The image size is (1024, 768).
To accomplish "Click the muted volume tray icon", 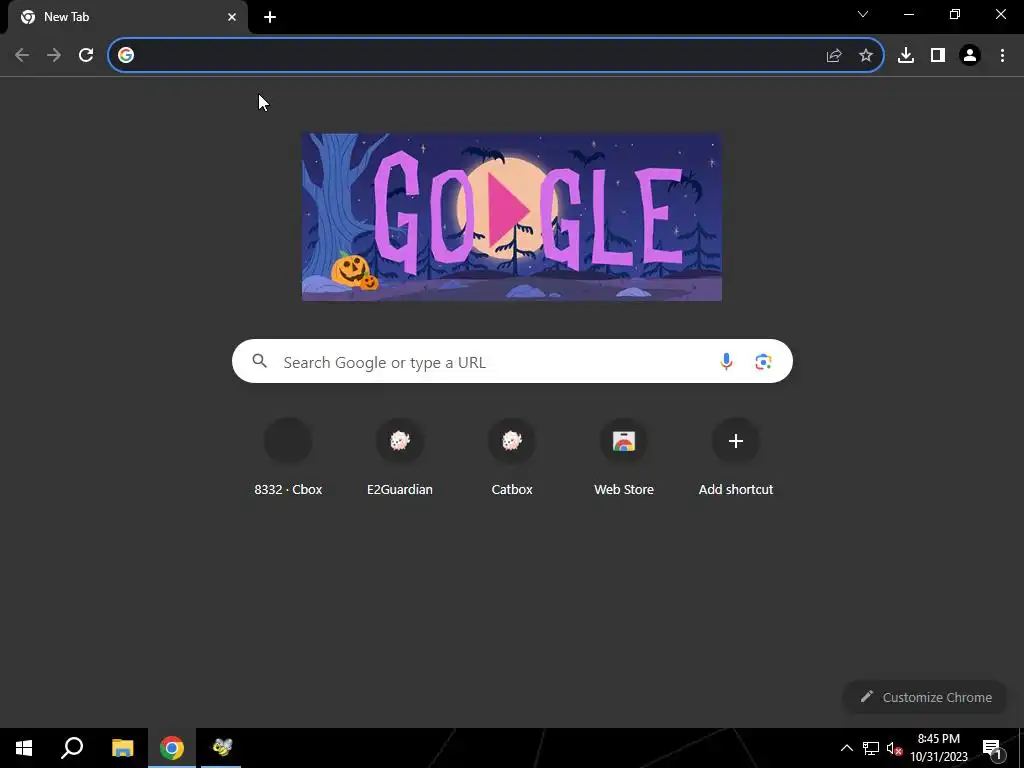I will point(895,748).
